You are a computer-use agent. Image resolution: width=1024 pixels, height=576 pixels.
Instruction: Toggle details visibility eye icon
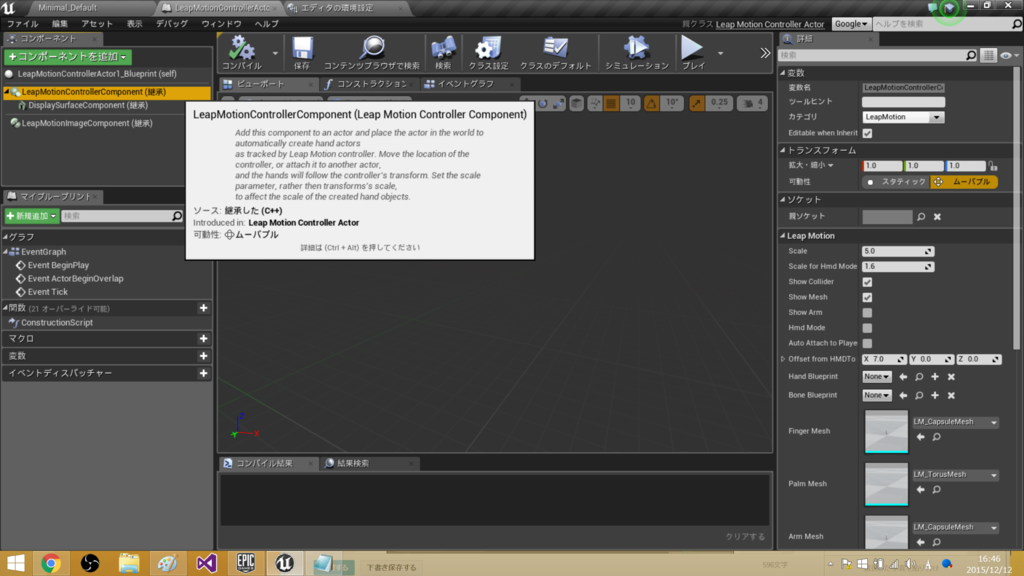pos(1009,56)
